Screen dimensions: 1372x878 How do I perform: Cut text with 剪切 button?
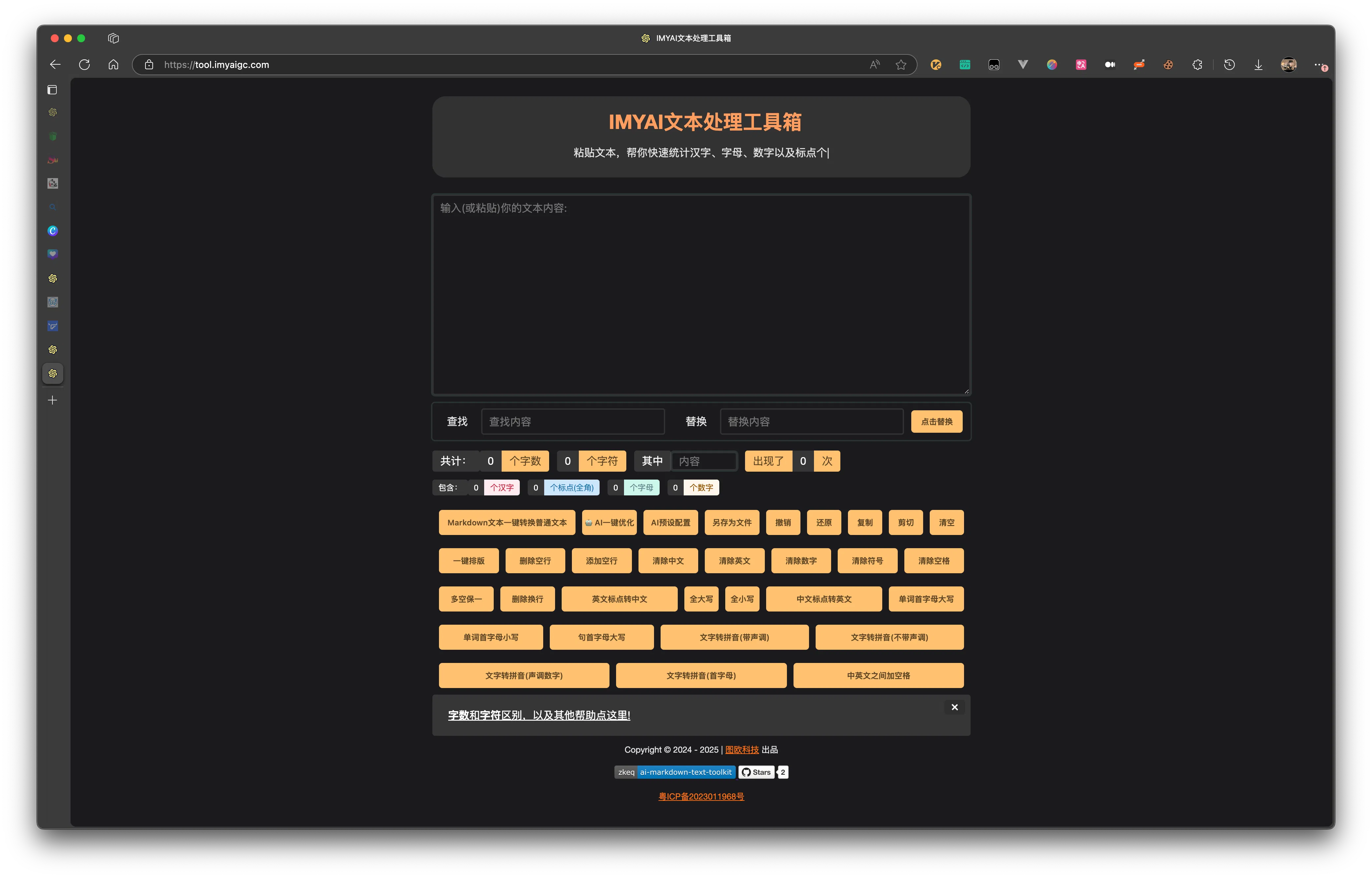pos(906,522)
